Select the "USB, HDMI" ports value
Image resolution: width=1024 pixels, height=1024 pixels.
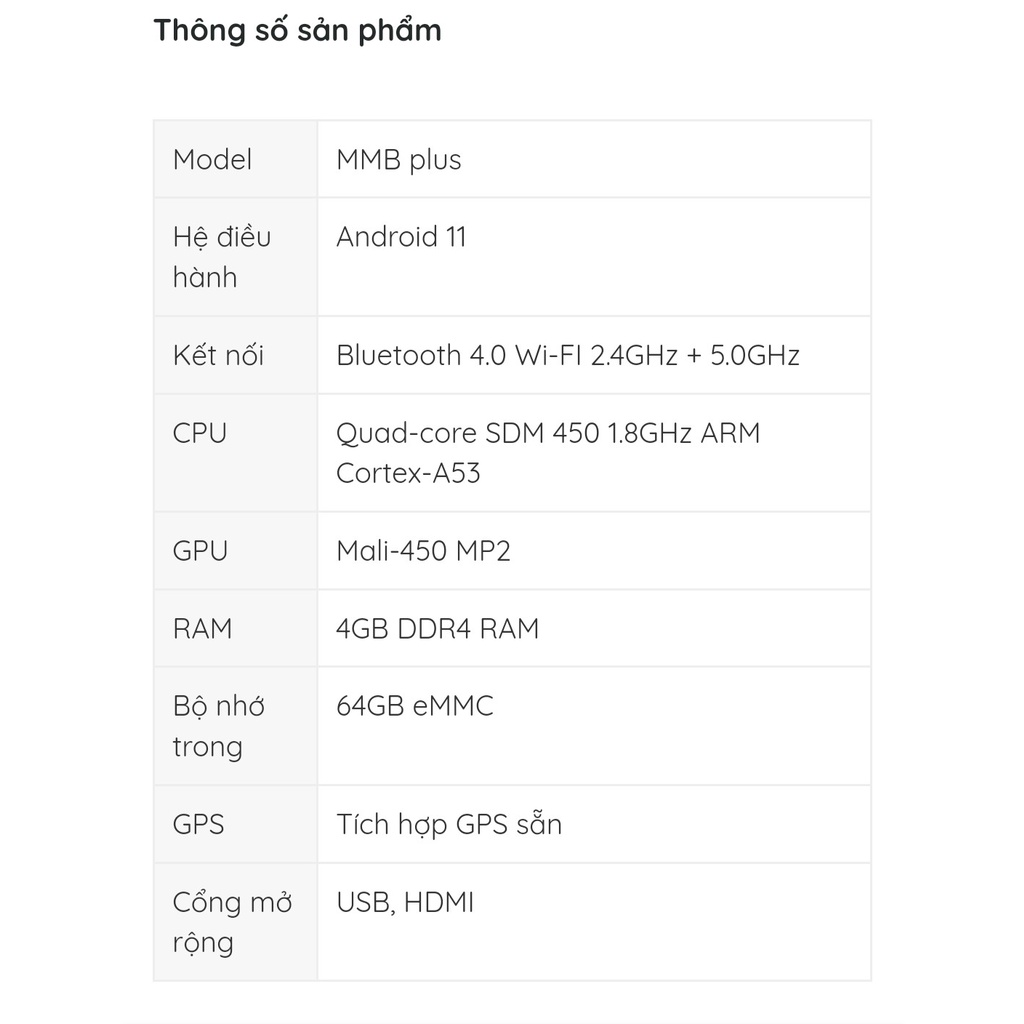(405, 903)
